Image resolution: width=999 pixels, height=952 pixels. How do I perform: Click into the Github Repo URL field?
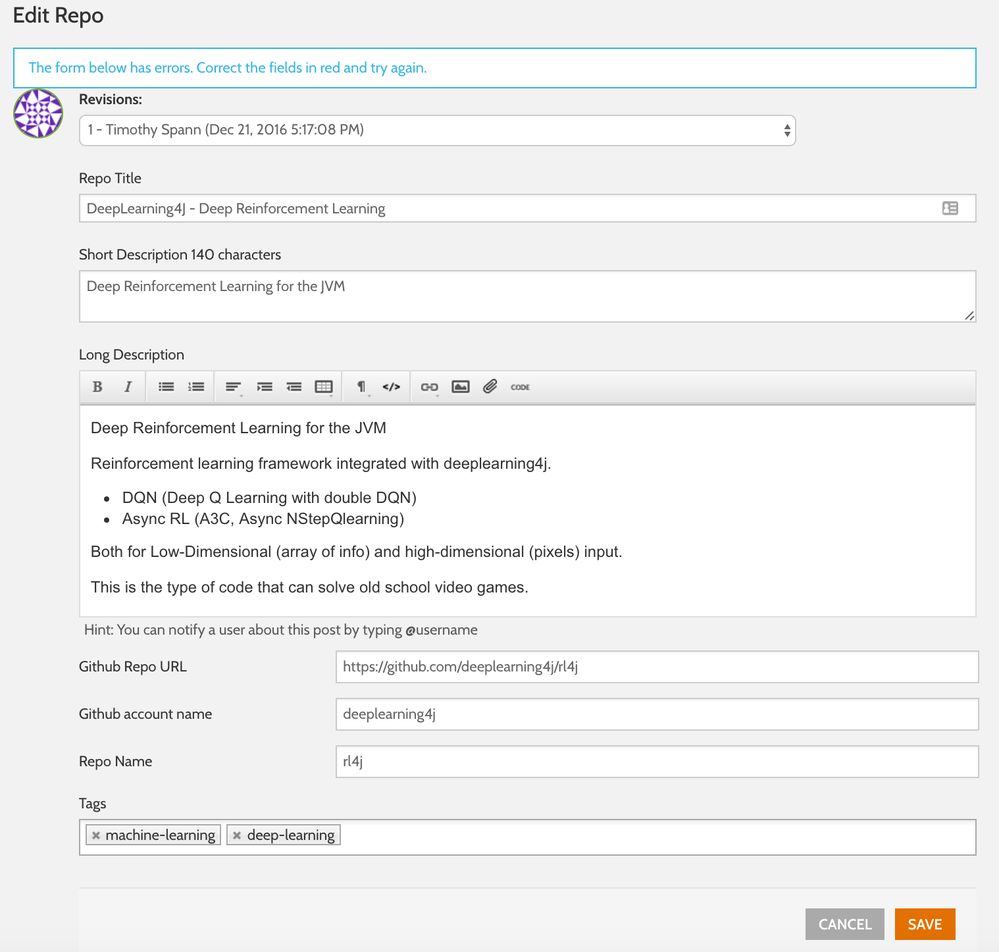656,667
